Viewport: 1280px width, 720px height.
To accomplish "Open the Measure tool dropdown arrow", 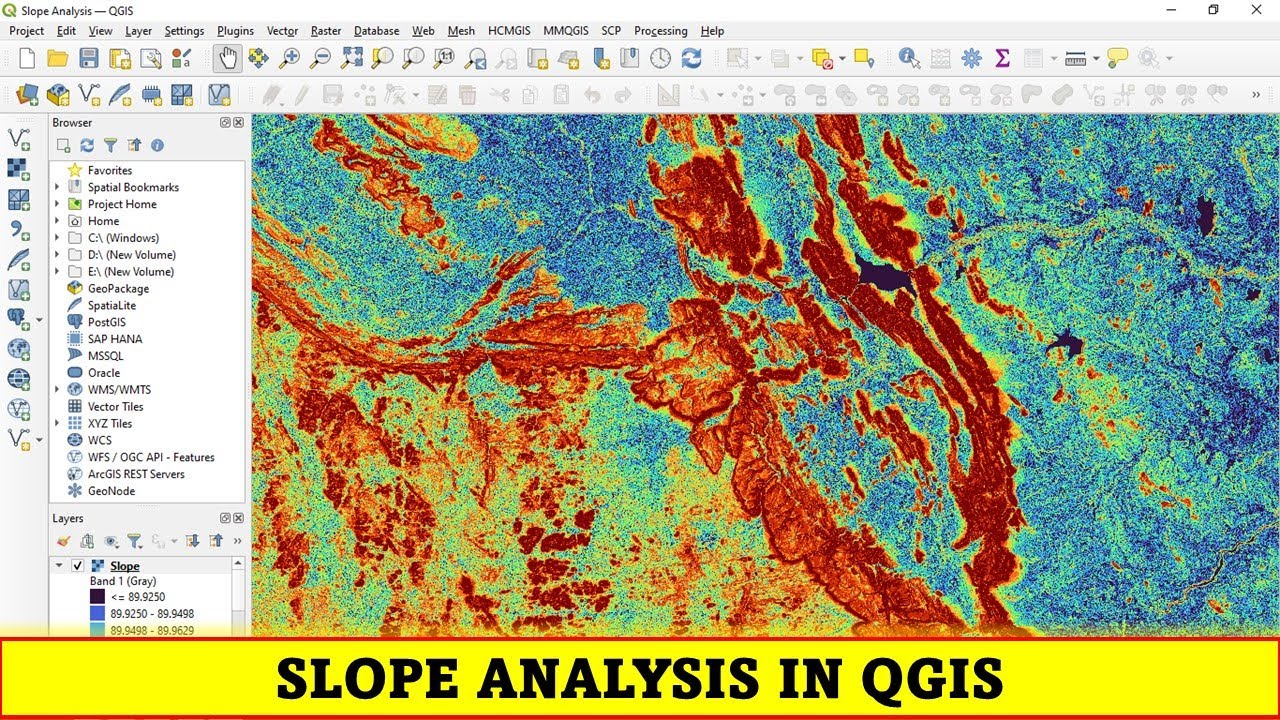I will (1095, 58).
